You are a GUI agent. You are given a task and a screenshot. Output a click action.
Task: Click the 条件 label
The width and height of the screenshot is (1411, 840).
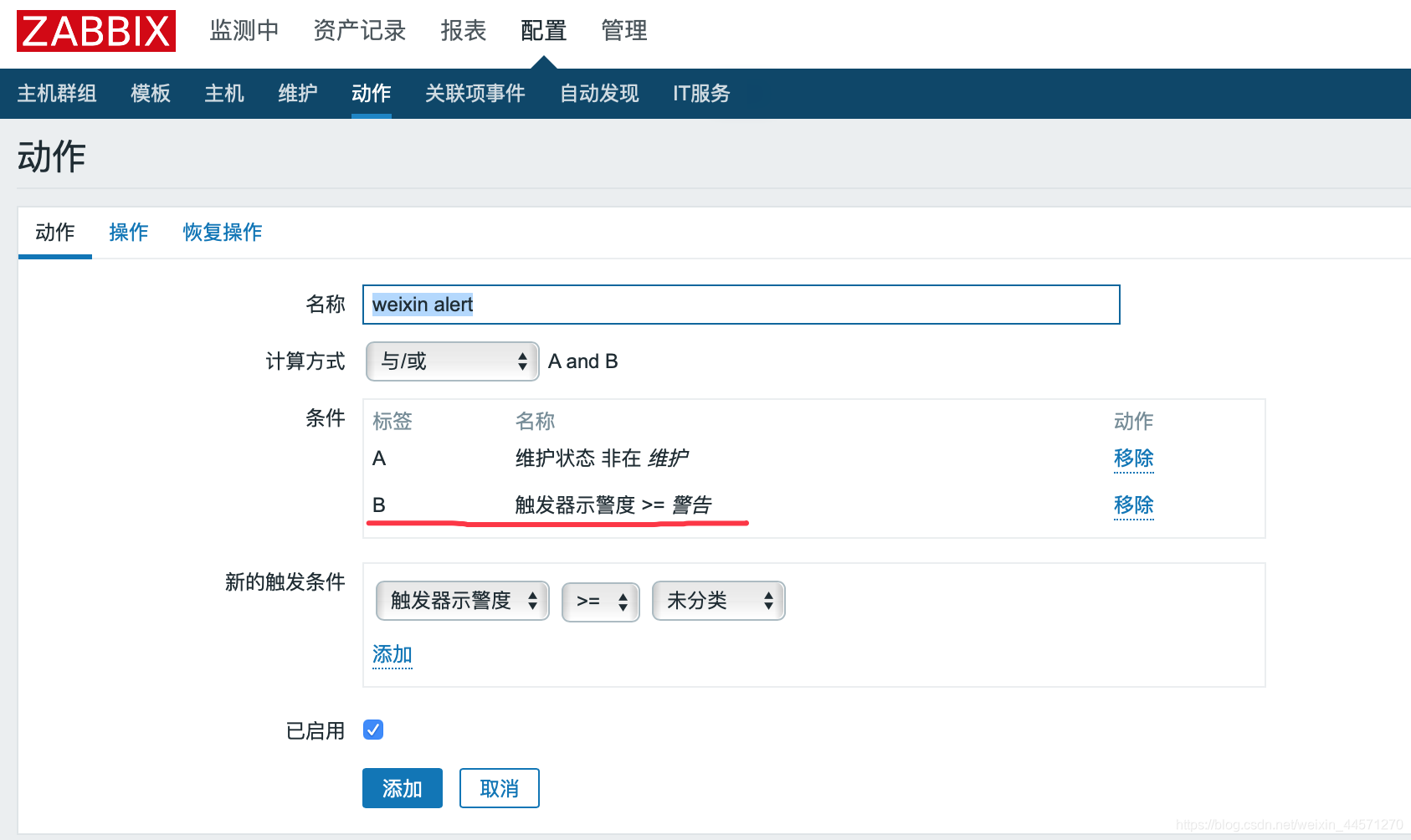click(326, 417)
